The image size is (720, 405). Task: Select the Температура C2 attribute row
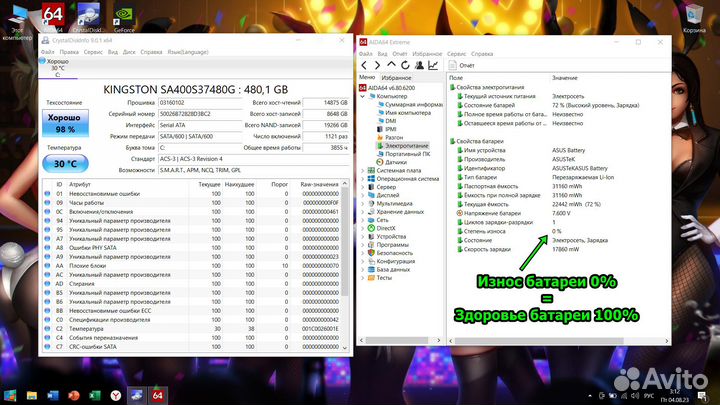click(x=192, y=328)
